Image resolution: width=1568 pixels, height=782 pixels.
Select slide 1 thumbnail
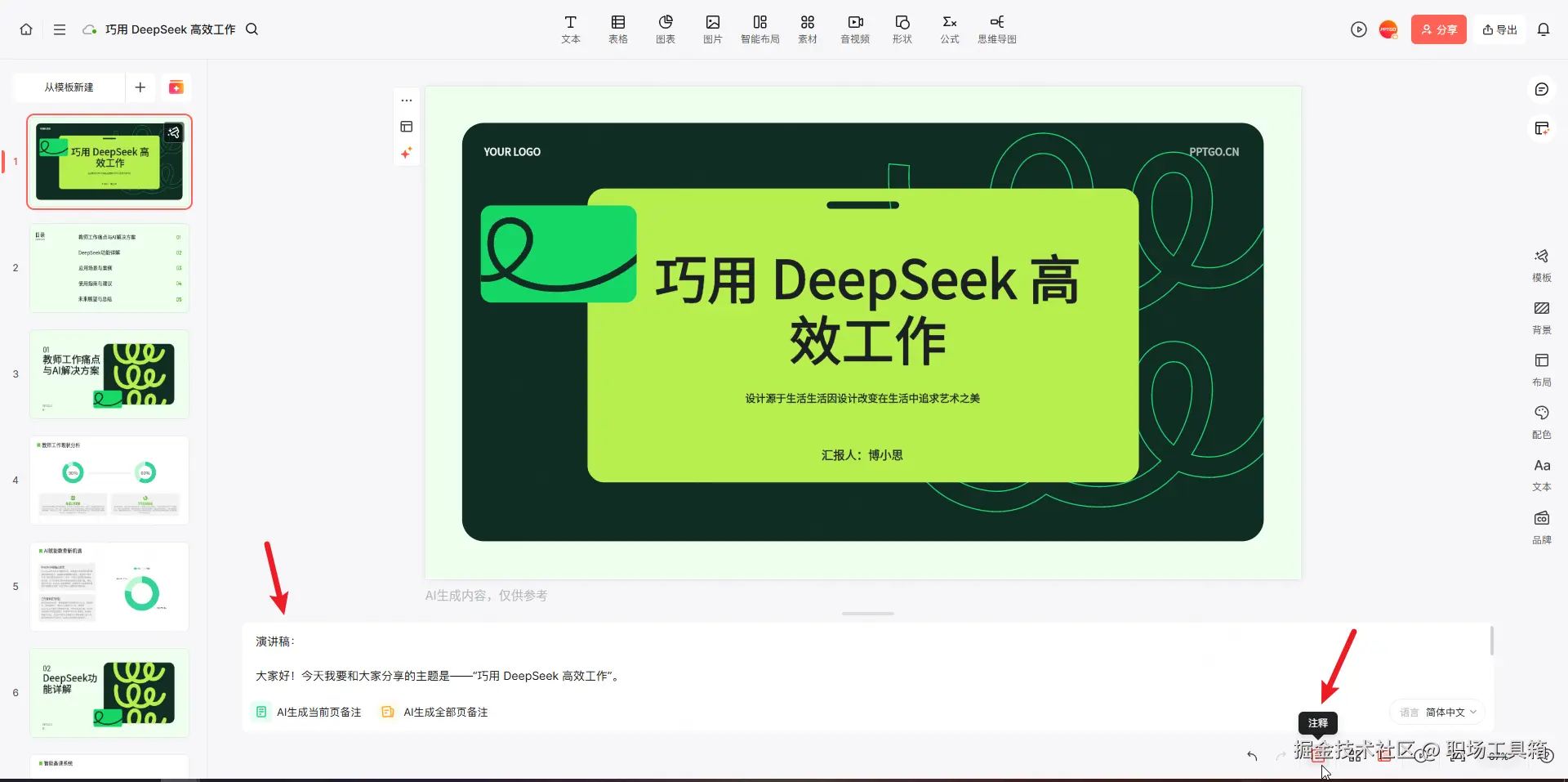(109, 162)
